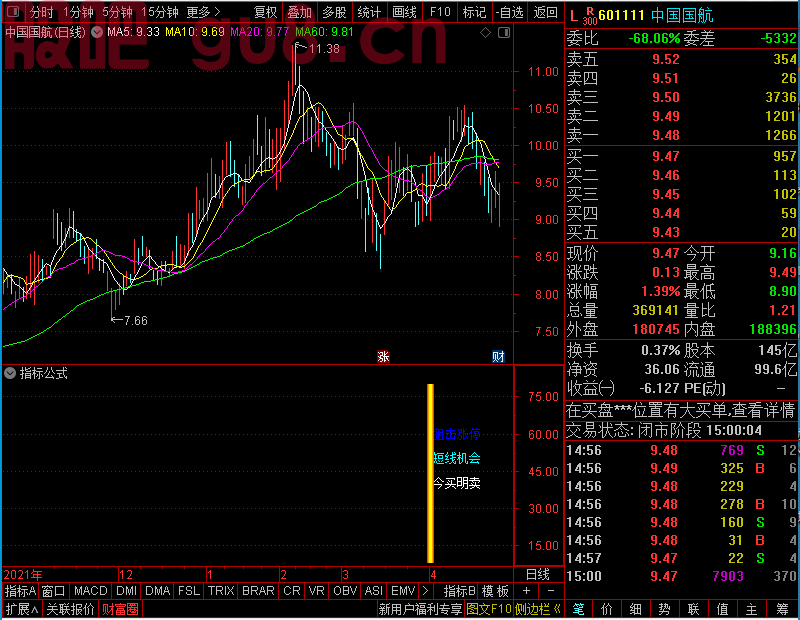Switch indicator to MACD
Image resolution: width=800 pixels, height=620 pixels.
coord(90,591)
